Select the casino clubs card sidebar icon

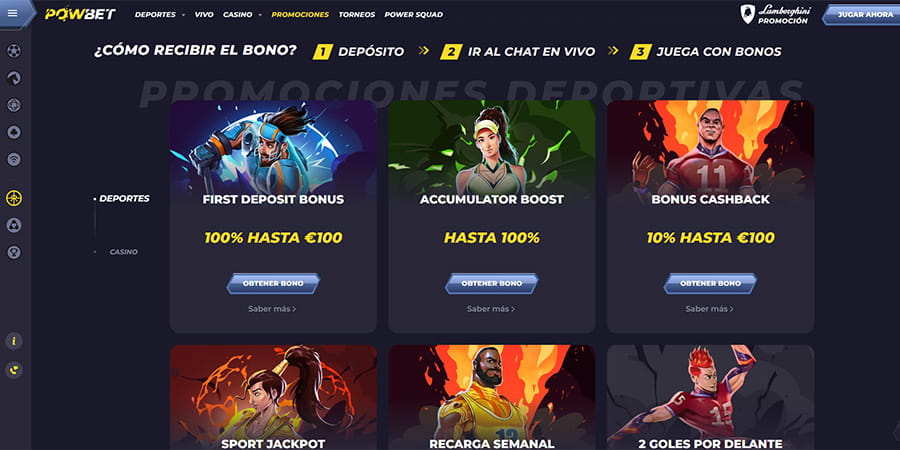click(x=14, y=133)
